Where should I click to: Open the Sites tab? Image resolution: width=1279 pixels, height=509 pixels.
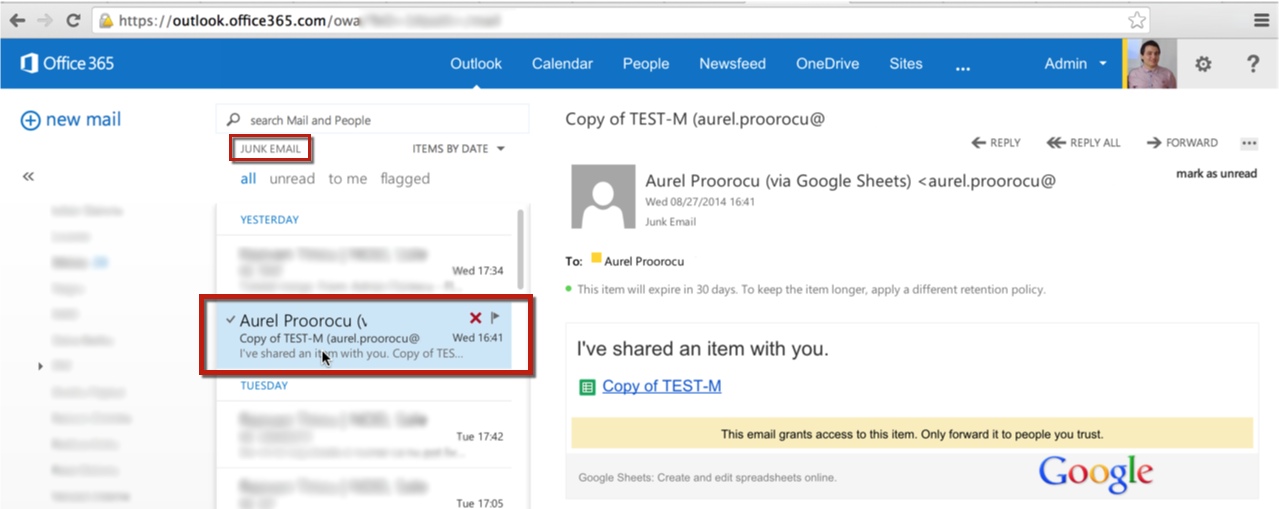pyautogui.click(x=906, y=64)
